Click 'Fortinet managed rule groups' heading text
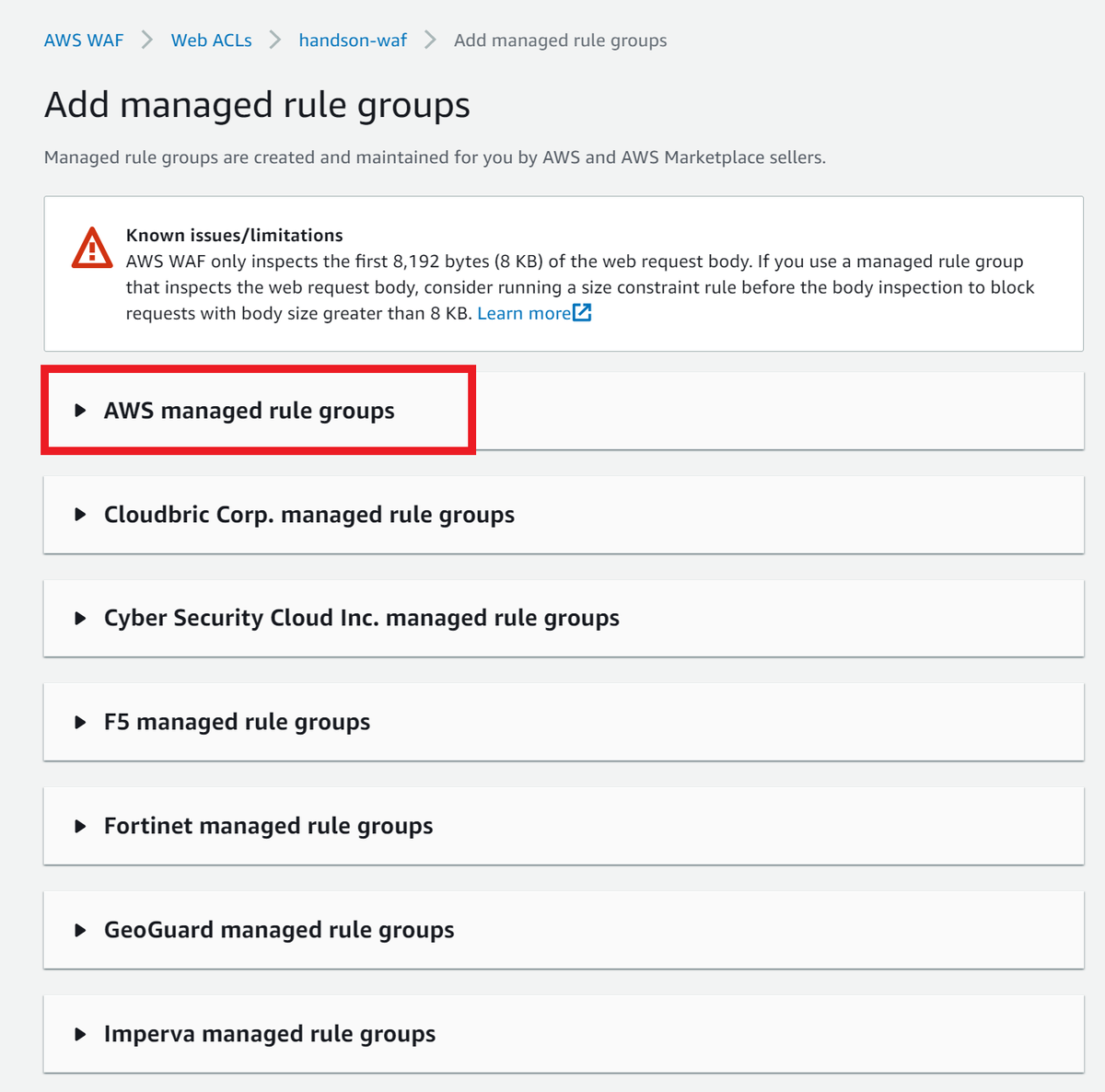 tap(269, 826)
